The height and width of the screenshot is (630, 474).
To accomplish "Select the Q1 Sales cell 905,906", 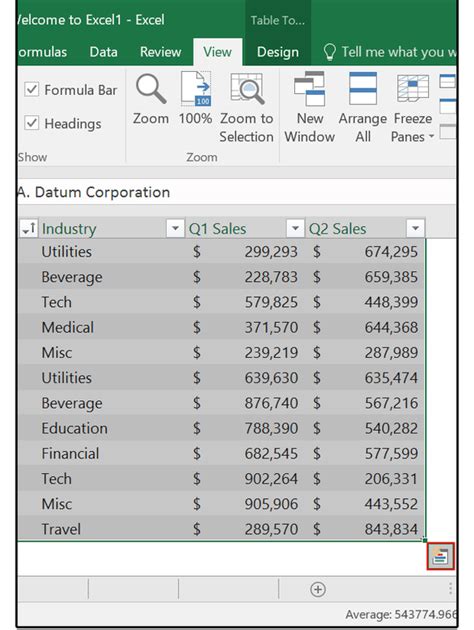I will pos(245,504).
